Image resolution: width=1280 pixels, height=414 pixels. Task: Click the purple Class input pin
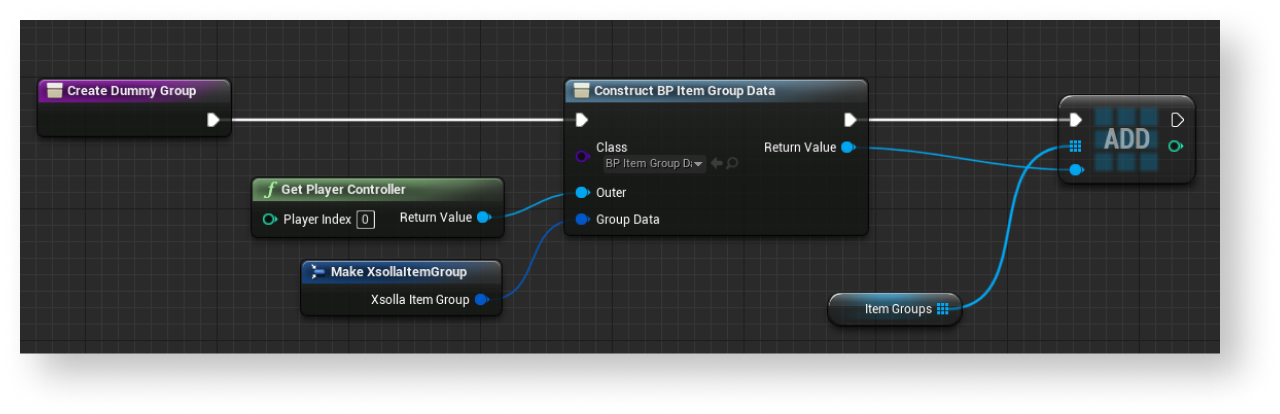click(582, 156)
